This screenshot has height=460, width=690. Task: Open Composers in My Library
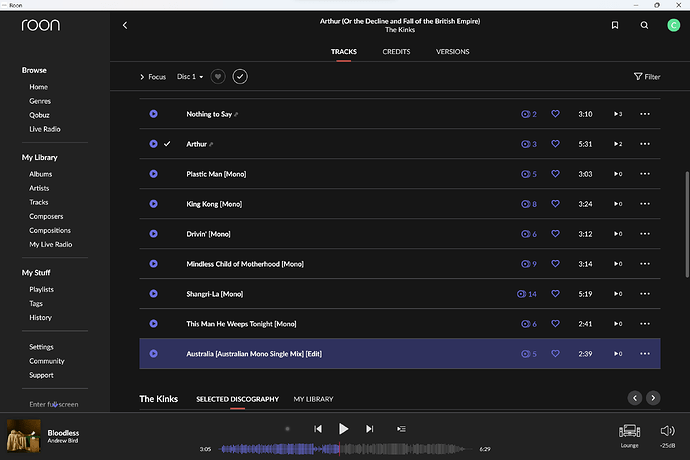point(46,217)
